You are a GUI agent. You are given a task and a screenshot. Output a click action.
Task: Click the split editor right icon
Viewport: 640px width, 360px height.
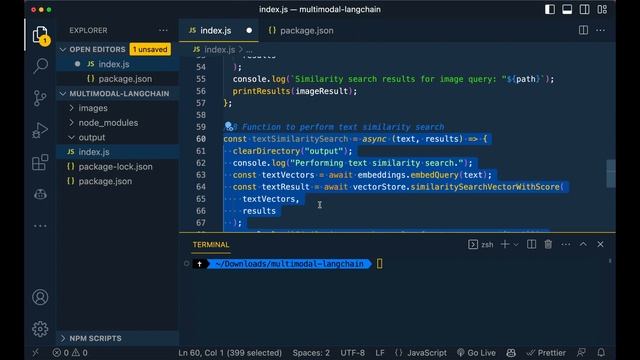pos(583,30)
